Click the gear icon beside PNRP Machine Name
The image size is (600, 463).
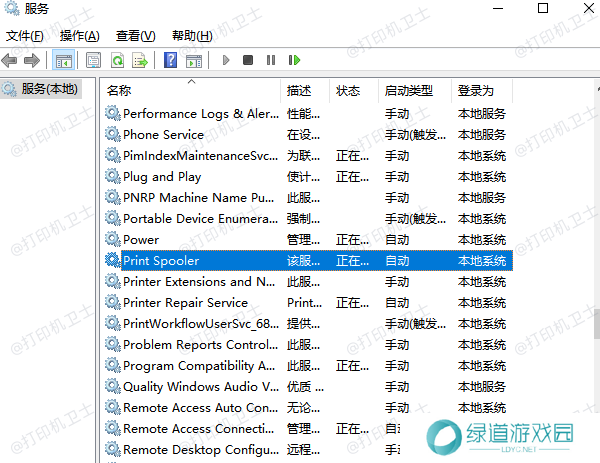coord(113,197)
